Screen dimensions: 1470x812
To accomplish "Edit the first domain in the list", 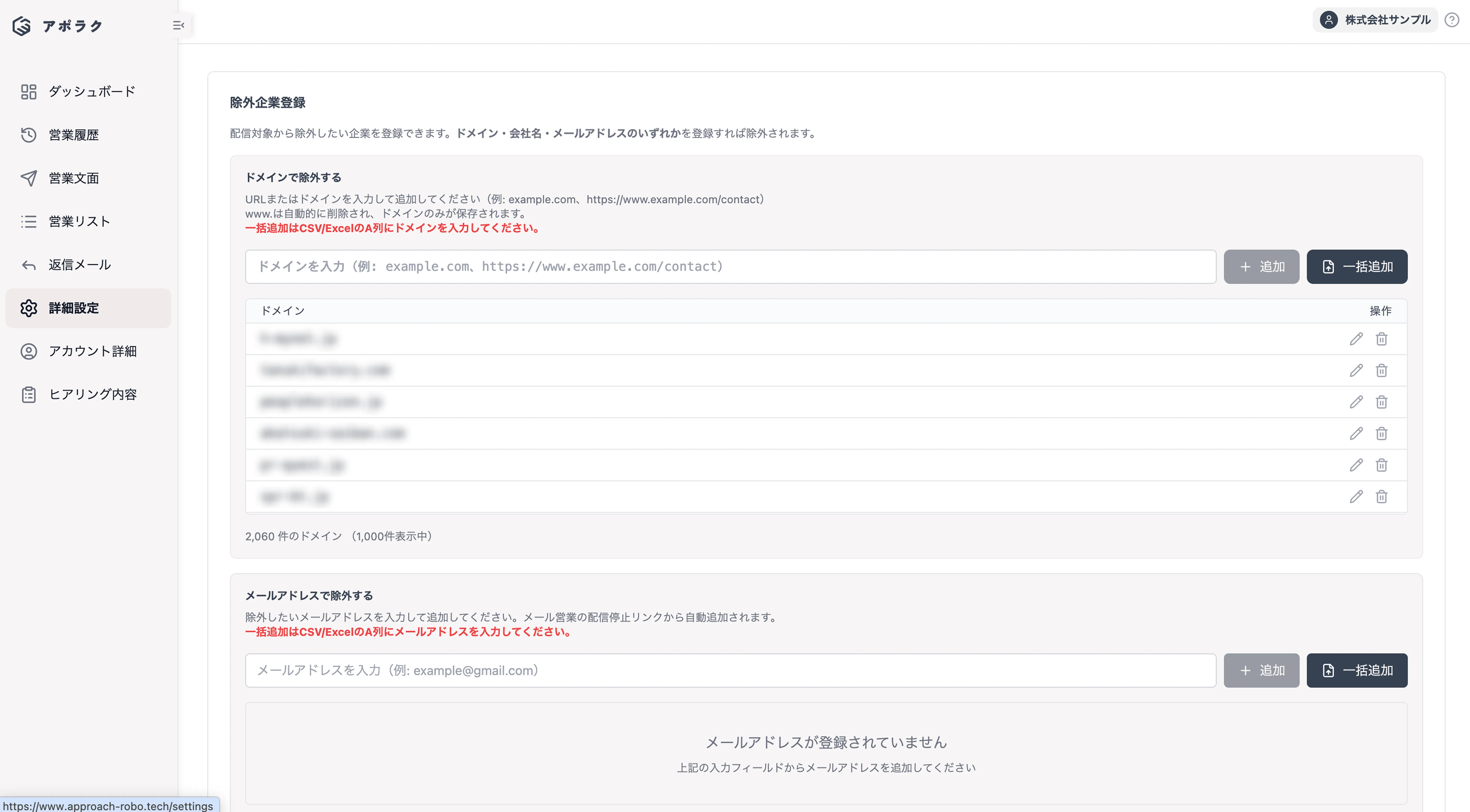I will tap(1356, 339).
